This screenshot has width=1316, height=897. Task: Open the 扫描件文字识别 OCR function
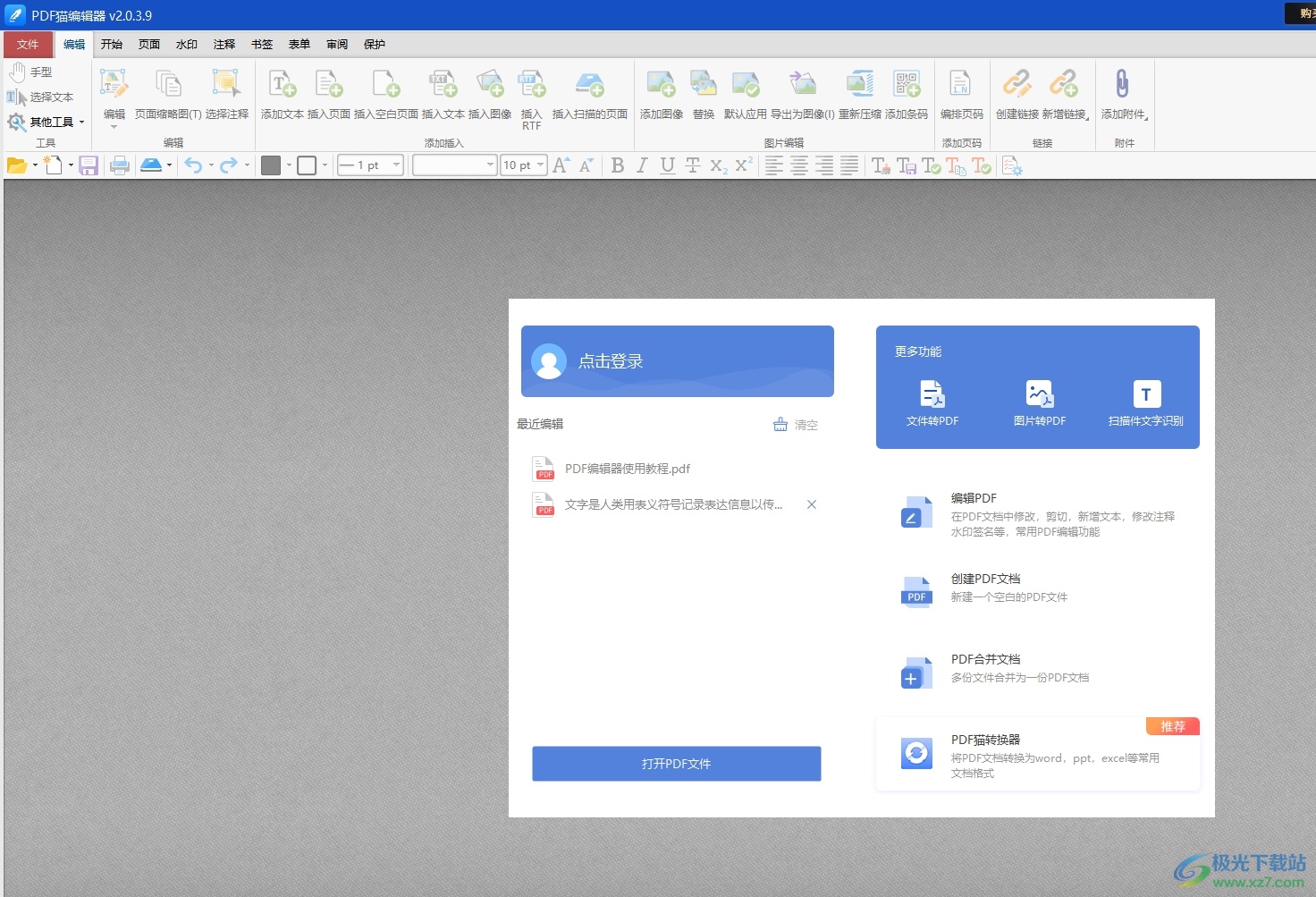(1146, 403)
